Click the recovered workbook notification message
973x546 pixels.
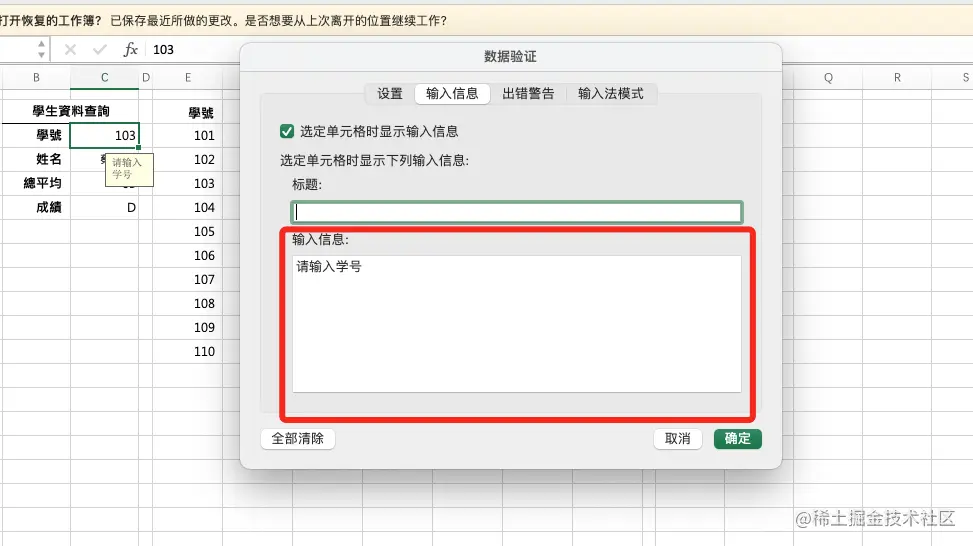[223, 20]
